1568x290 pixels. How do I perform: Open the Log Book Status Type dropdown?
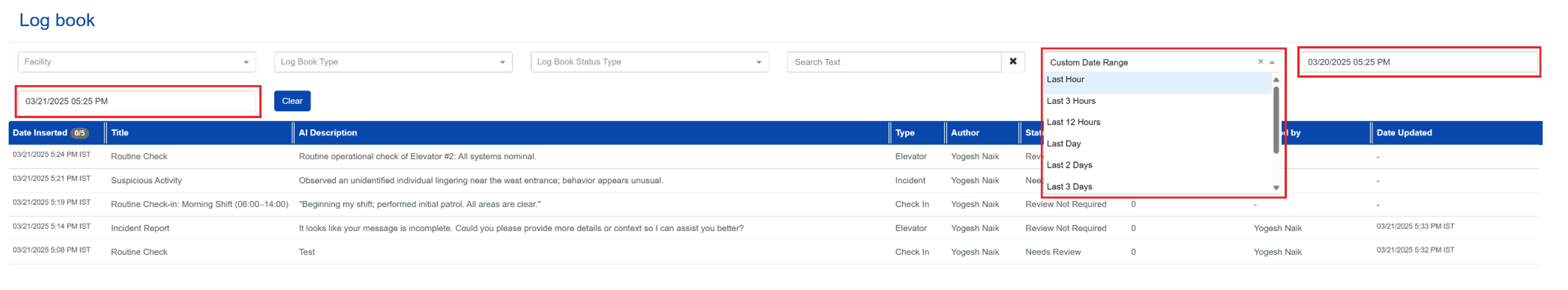(x=649, y=61)
